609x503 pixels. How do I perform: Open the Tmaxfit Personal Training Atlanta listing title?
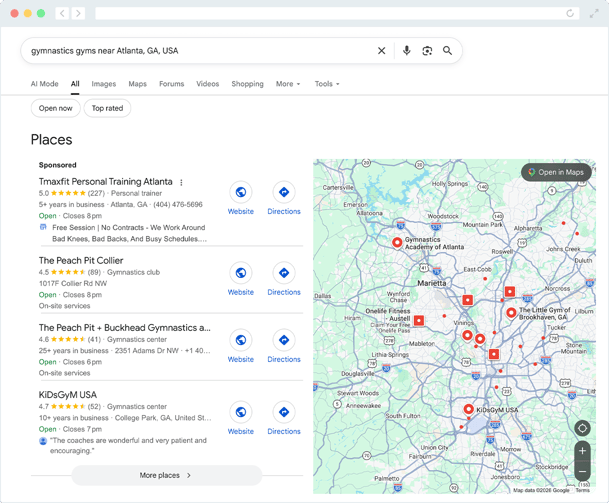[x=105, y=182]
